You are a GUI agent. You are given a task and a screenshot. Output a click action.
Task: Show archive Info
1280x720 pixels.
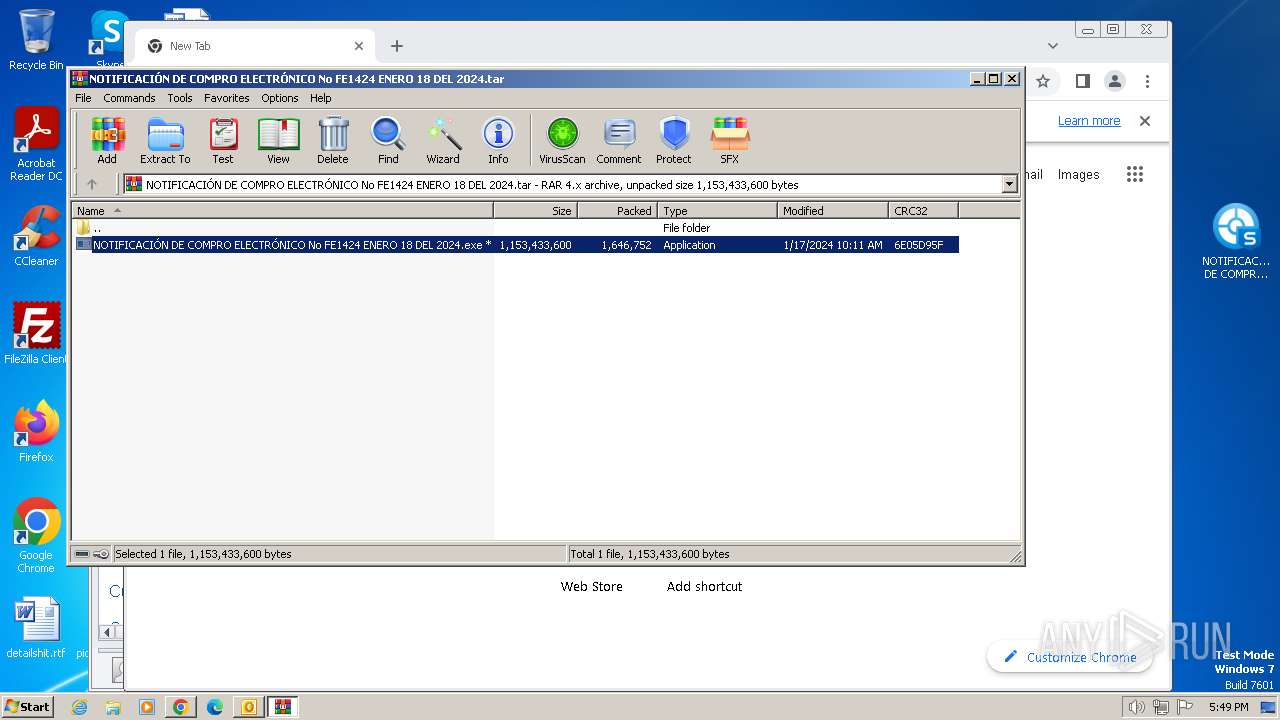[x=498, y=140]
